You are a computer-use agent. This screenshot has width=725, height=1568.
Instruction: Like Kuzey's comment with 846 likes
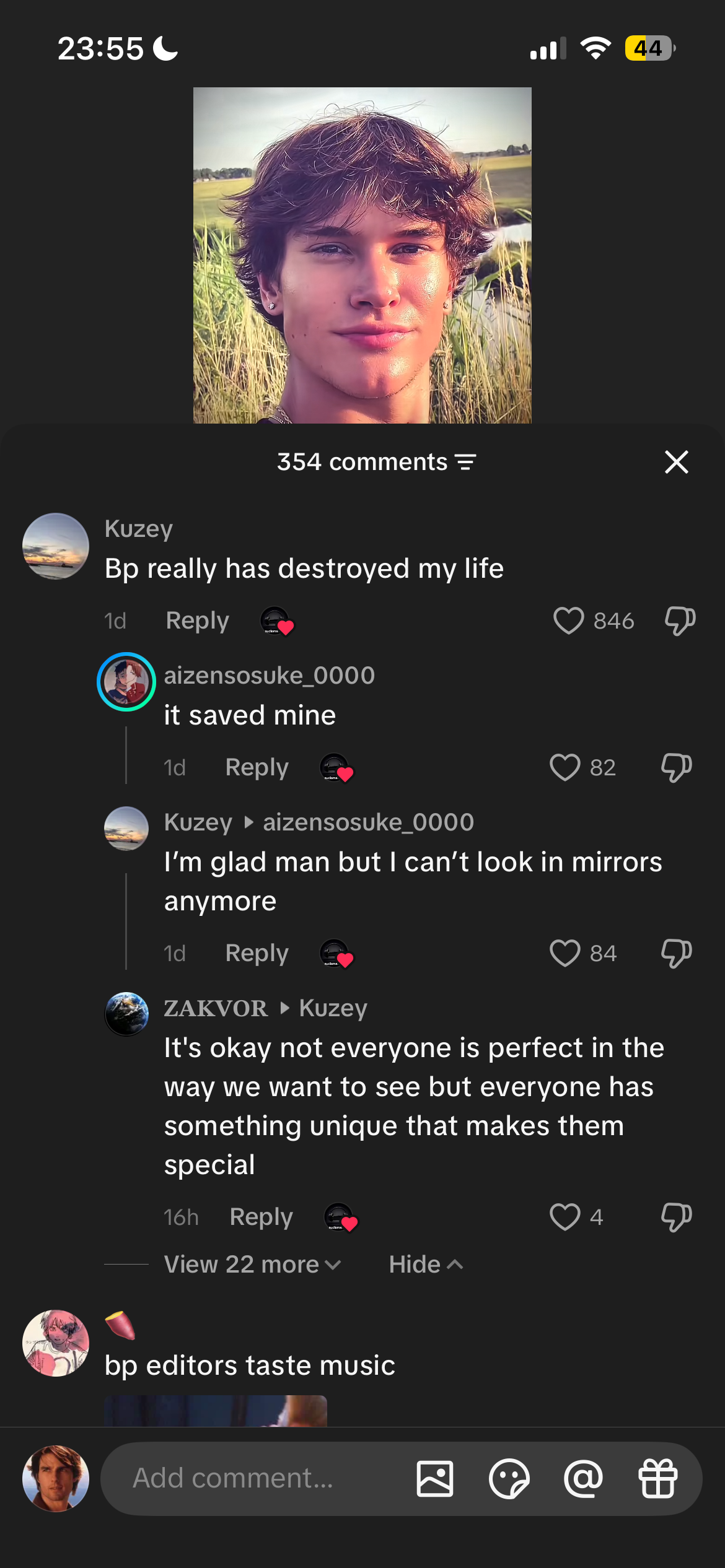568,621
